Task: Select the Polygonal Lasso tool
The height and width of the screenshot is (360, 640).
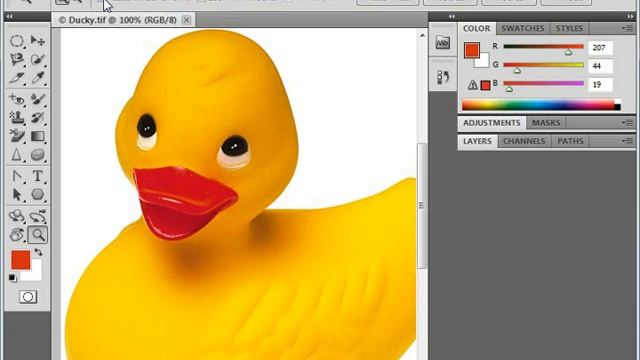Action: 17,60
